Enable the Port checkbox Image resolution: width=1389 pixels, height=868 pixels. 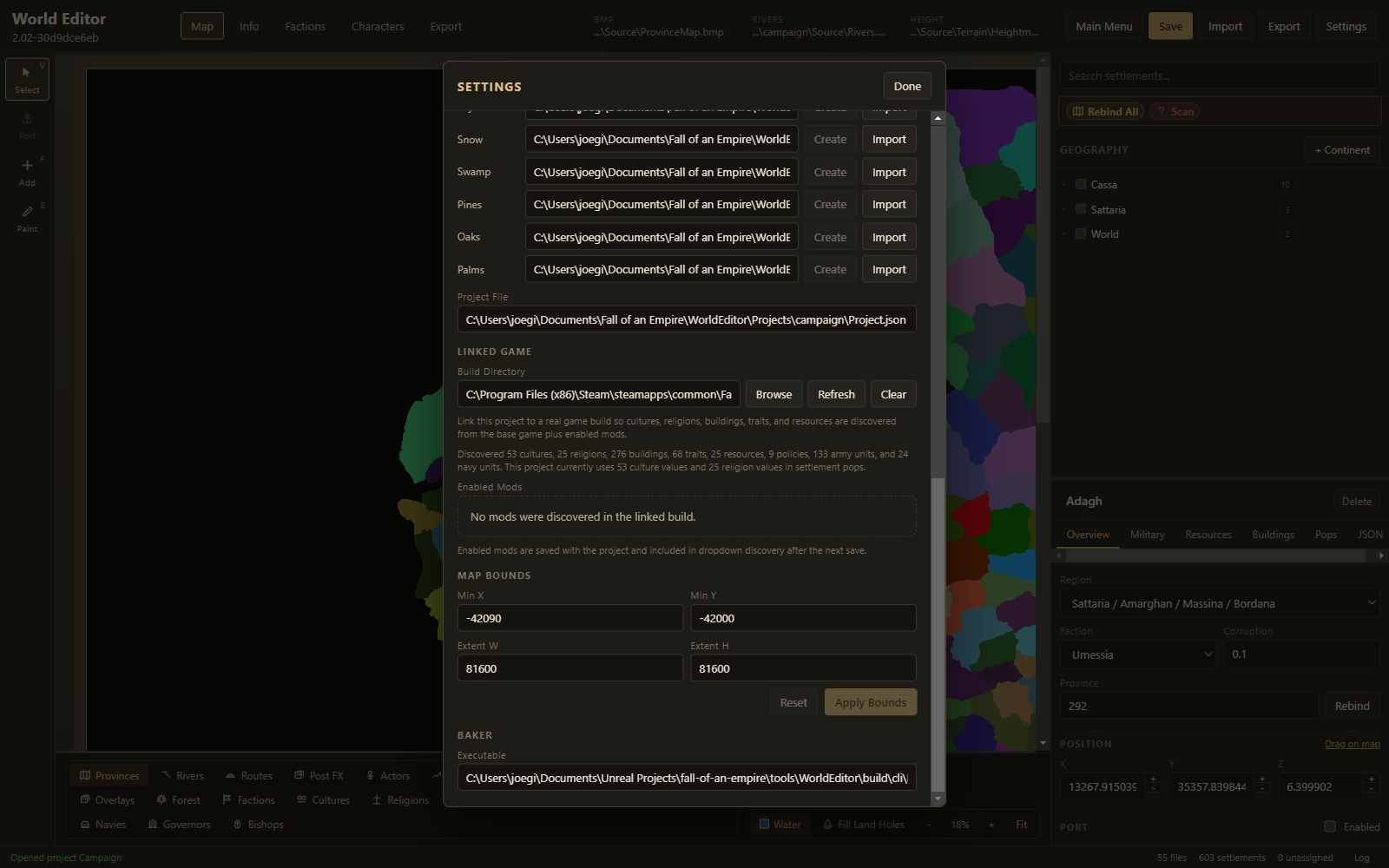tap(1330, 826)
